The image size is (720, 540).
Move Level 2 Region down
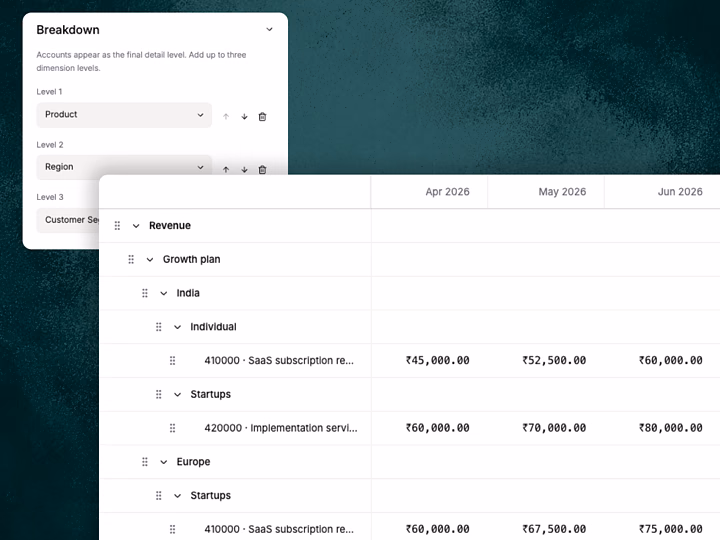[x=244, y=169]
